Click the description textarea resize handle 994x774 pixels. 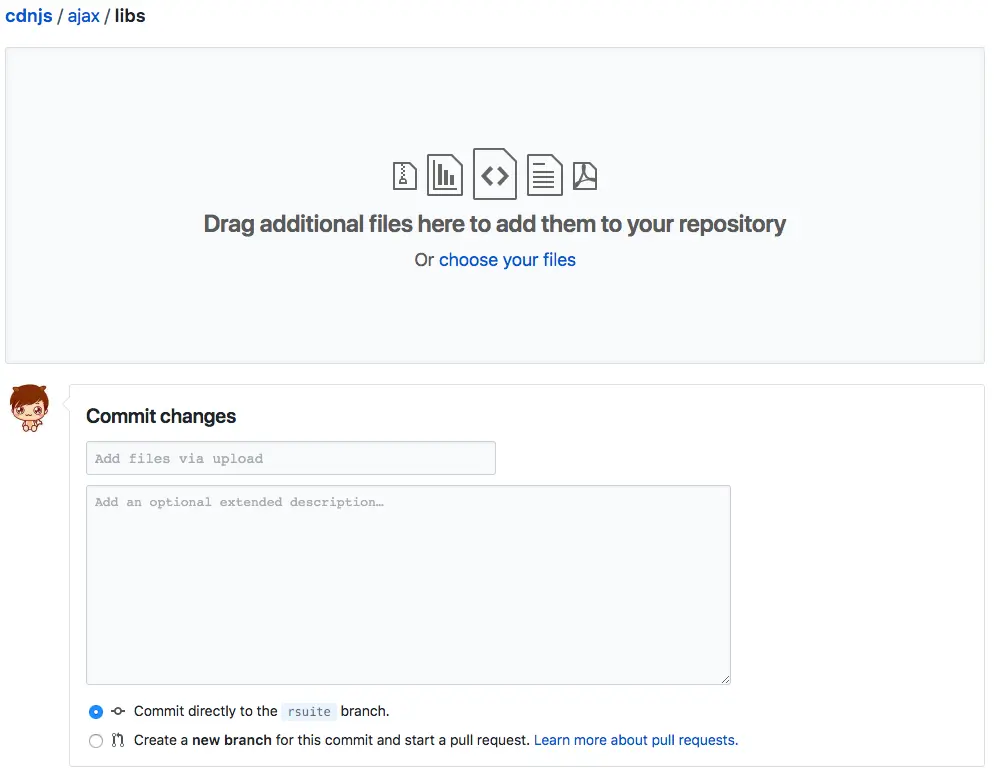(725, 679)
